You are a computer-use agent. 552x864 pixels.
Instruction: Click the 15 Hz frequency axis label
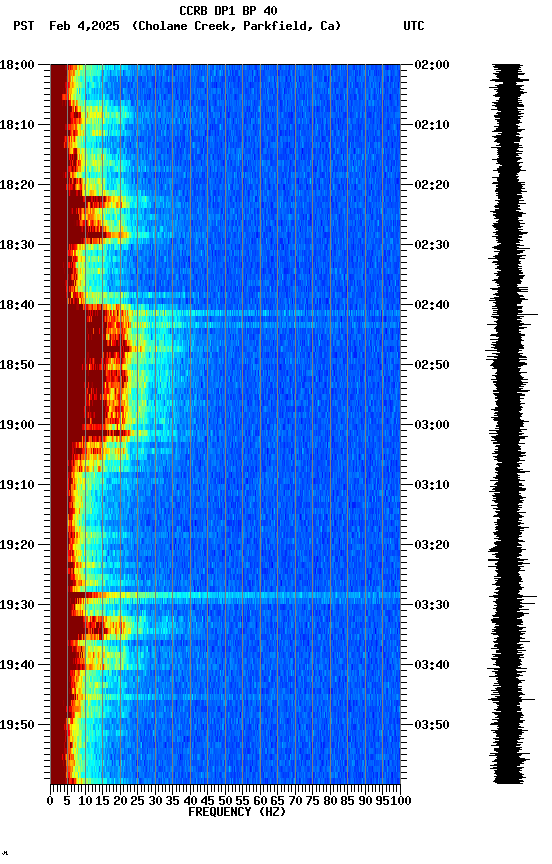click(102, 801)
